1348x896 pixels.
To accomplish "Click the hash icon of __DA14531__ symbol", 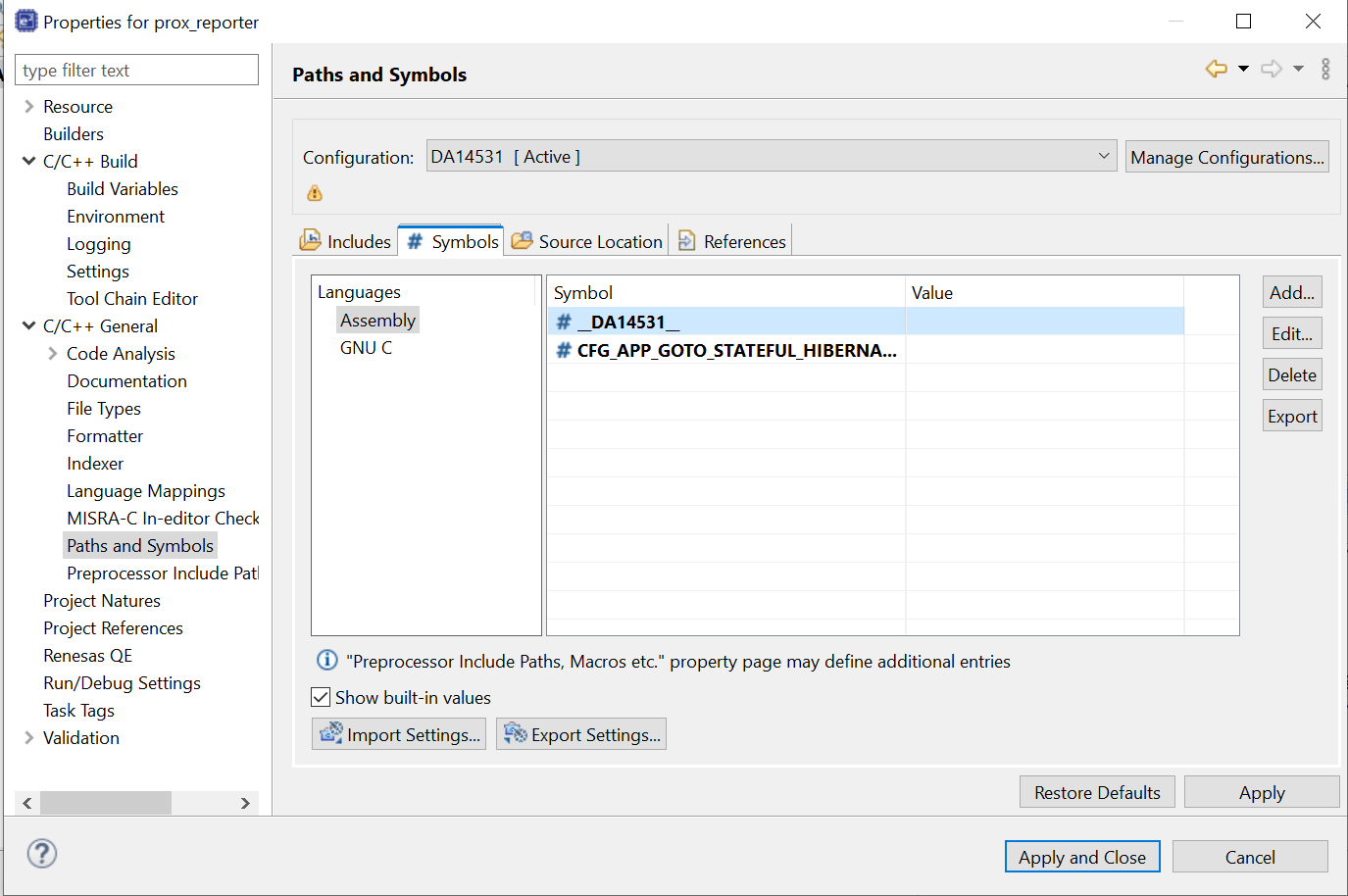I will pyautogui.click(x=564, y=322).
